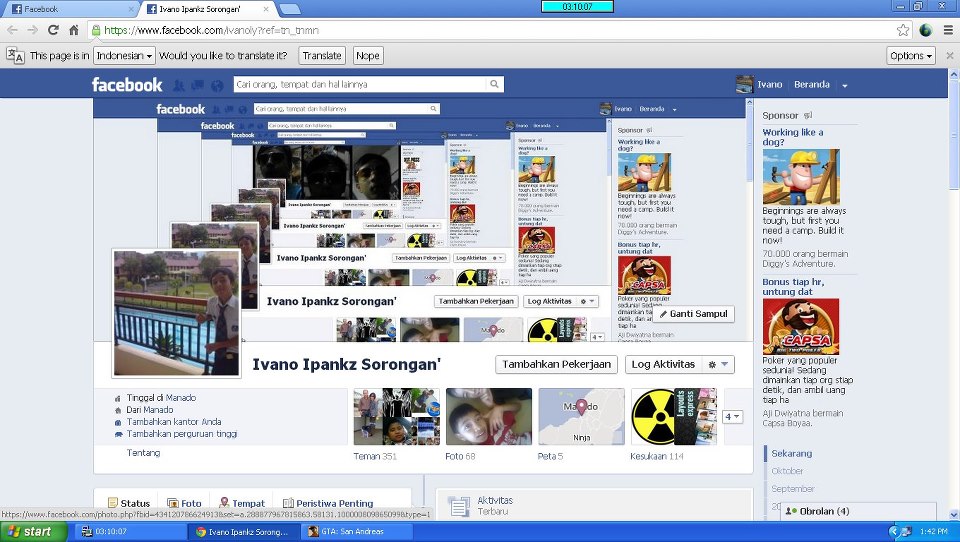The width and height of the screenshot is (960, 542).
Task: Click the Sponsor heading link
Action: [x=780, y=115]
